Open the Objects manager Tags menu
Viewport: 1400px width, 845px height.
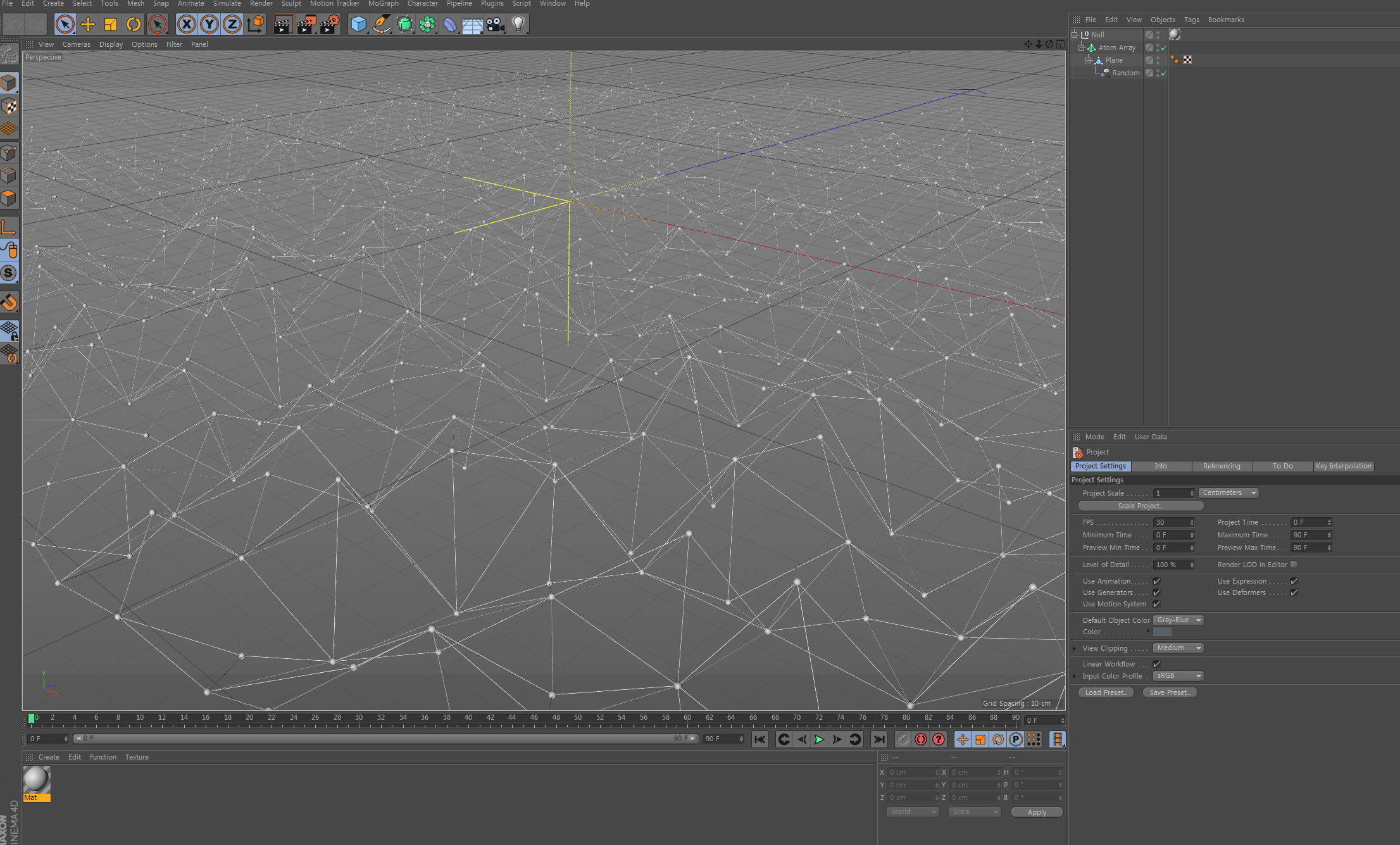click(1192, 20)
